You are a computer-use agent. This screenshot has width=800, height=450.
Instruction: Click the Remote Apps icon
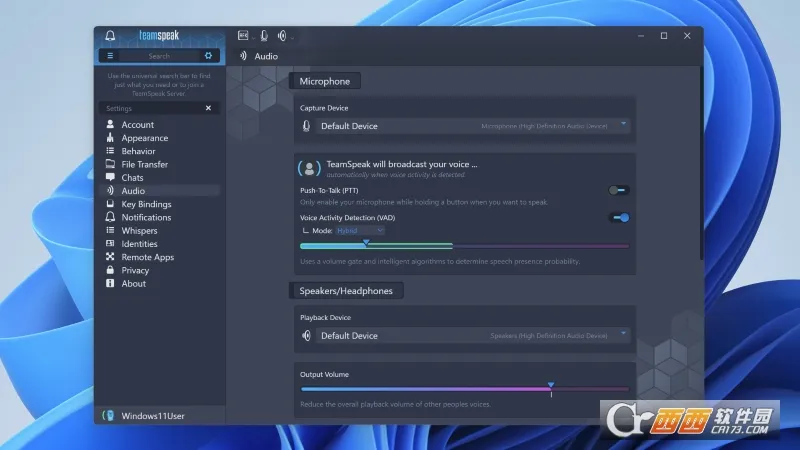point(110,257)
